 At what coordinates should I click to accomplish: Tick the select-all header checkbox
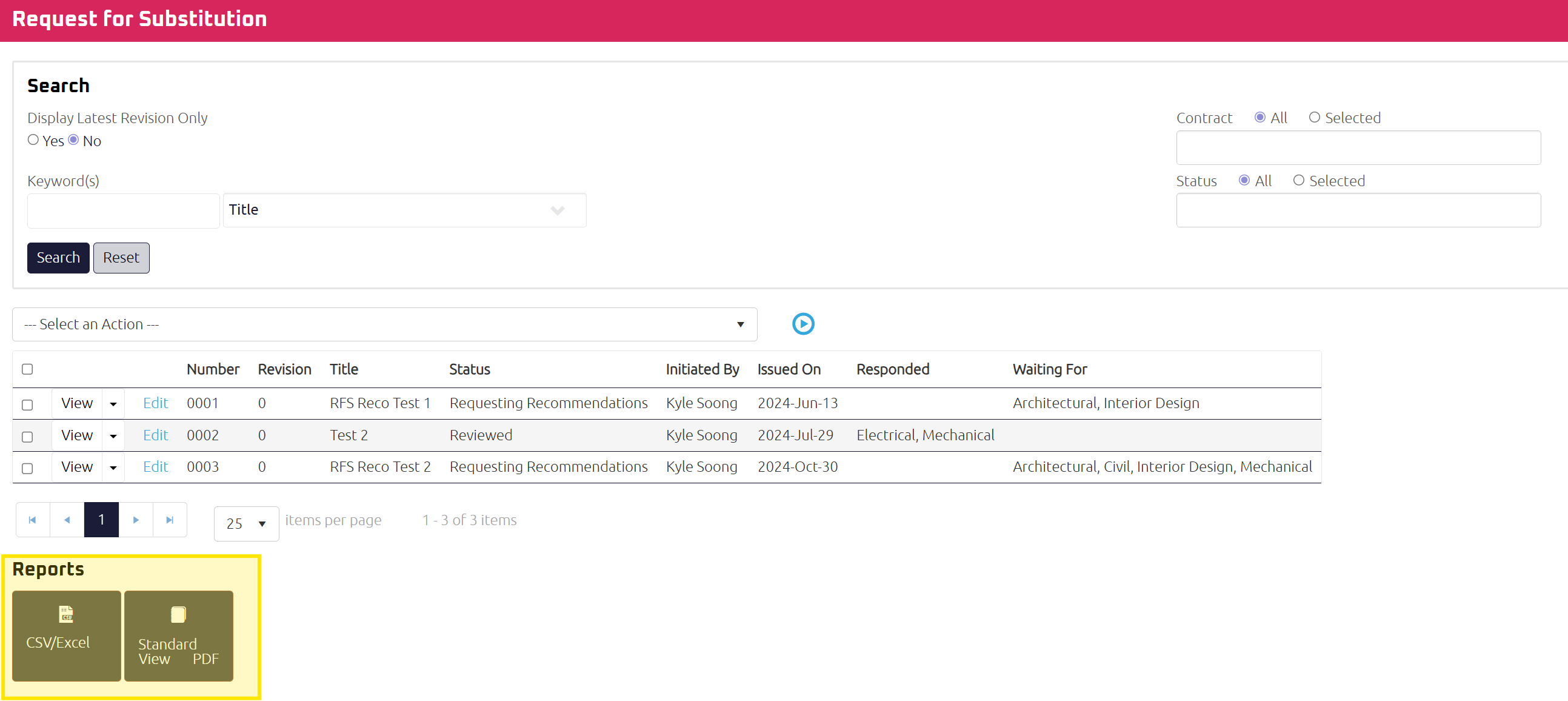[x=27, y=369]
